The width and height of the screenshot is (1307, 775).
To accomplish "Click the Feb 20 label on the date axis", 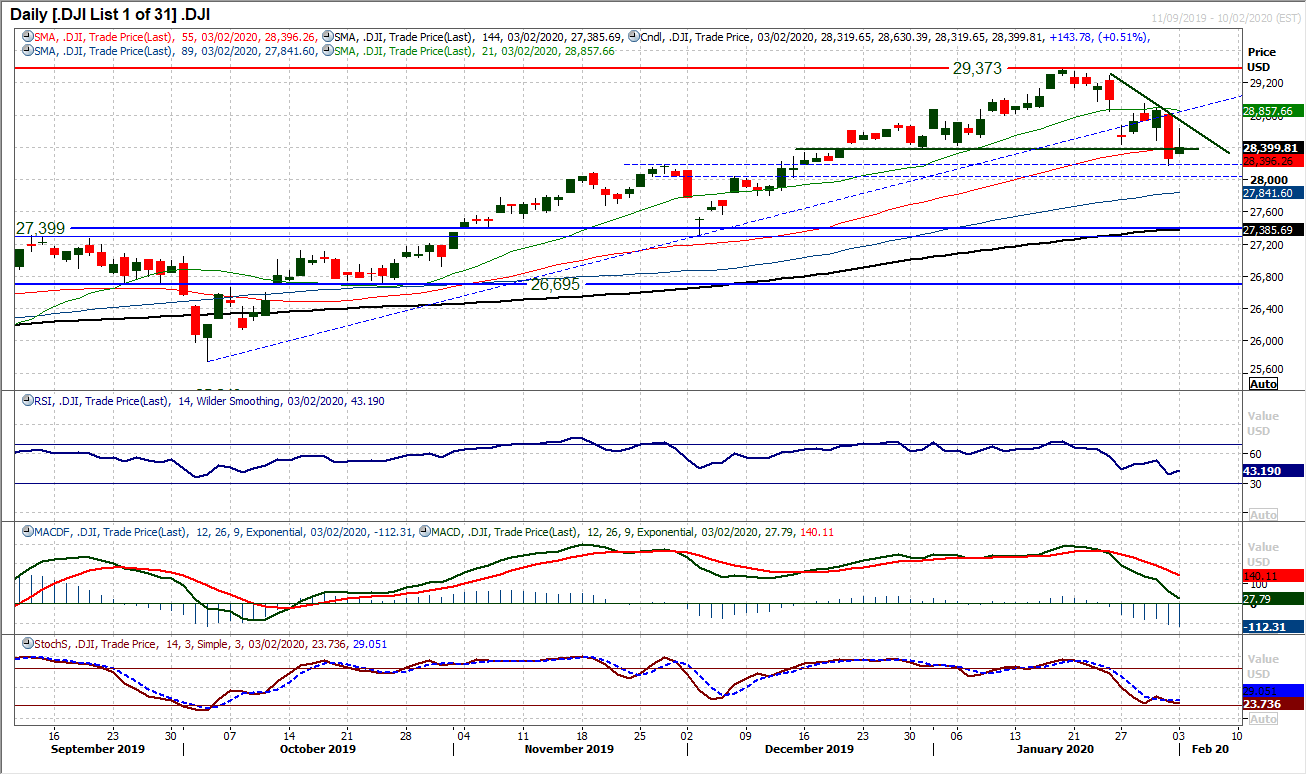I will [1209, 748].
